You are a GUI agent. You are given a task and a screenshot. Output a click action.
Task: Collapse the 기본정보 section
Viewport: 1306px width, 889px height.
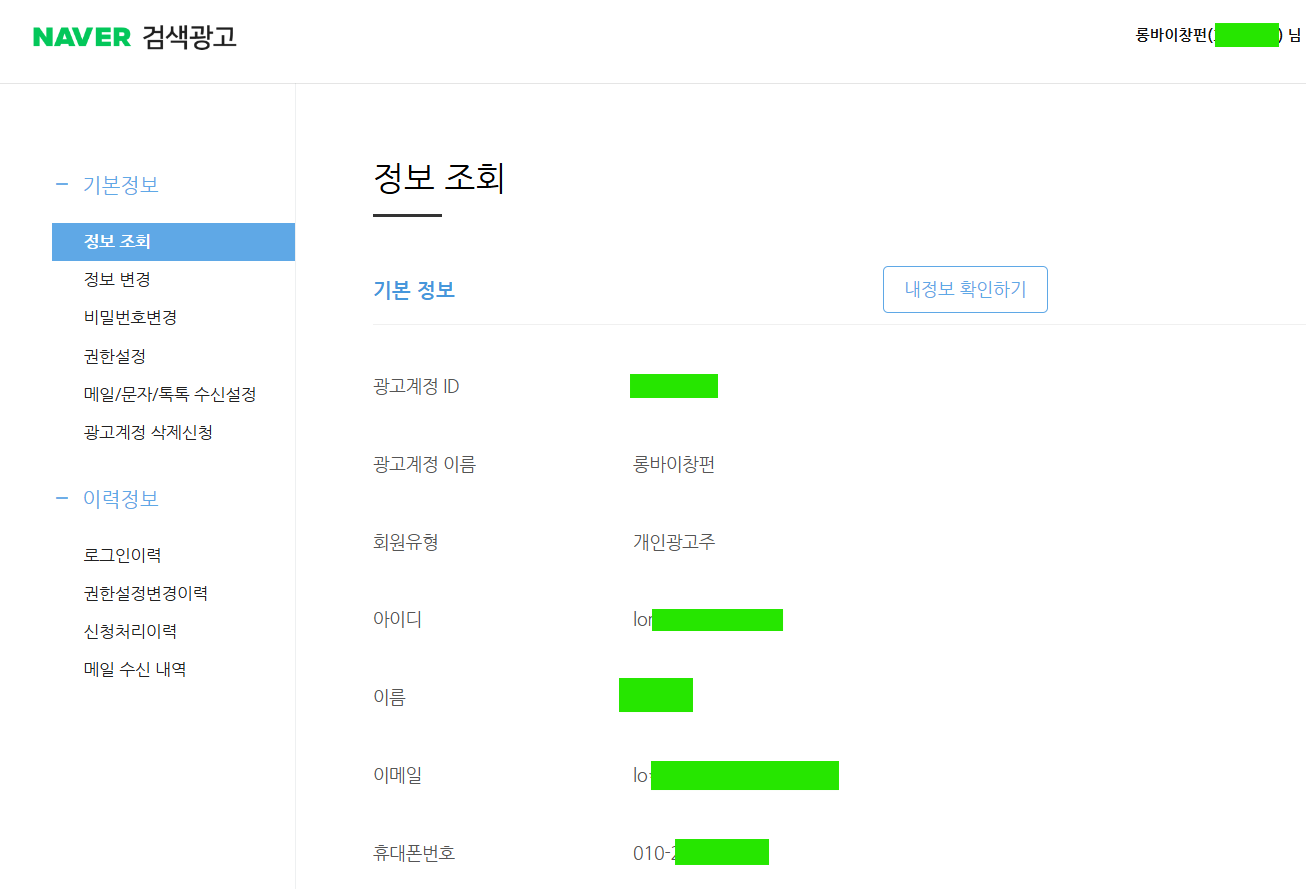click(107, 185)
